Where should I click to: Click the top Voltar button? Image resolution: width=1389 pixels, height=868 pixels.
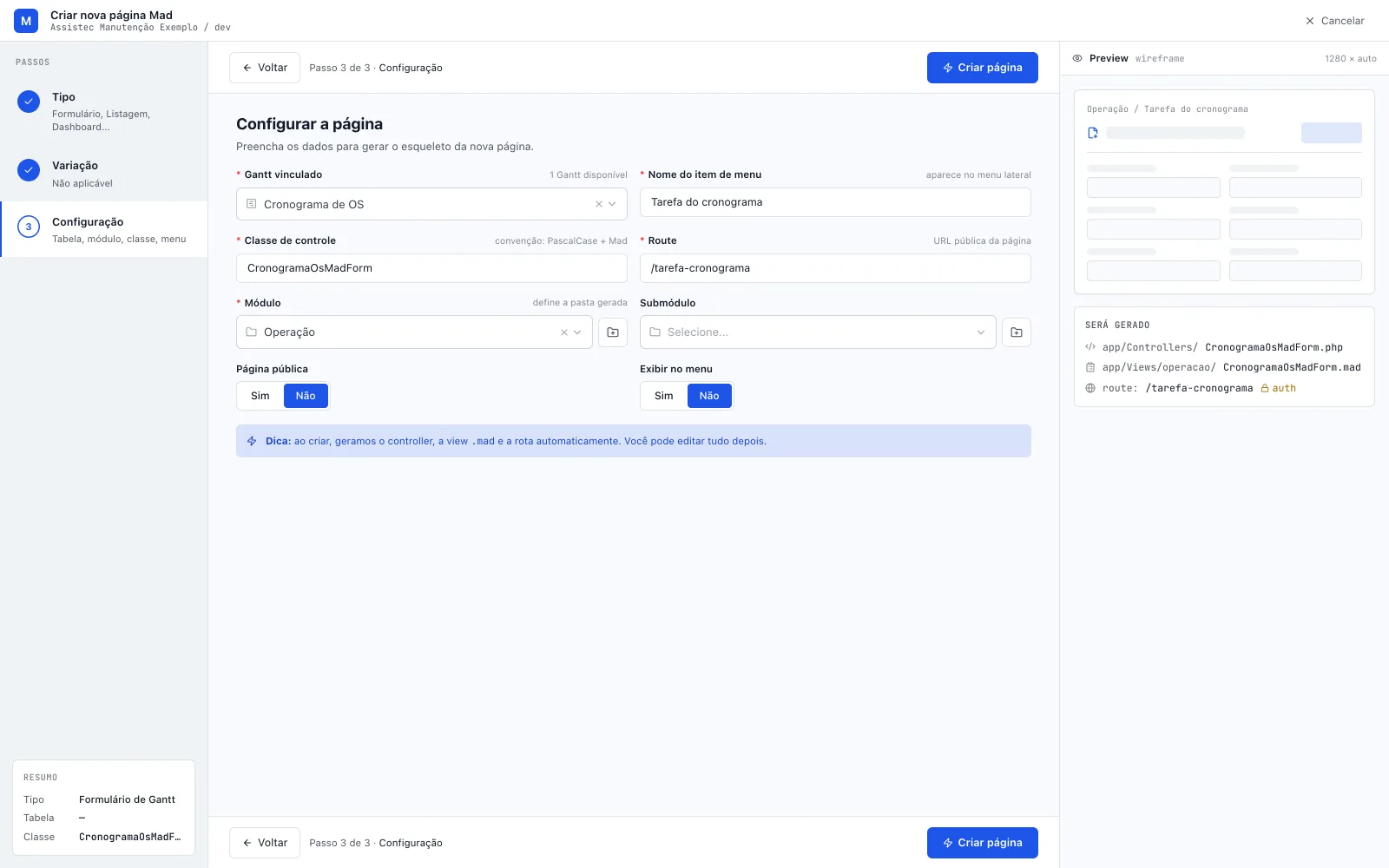pyautogui.click(x=265, y=68)
